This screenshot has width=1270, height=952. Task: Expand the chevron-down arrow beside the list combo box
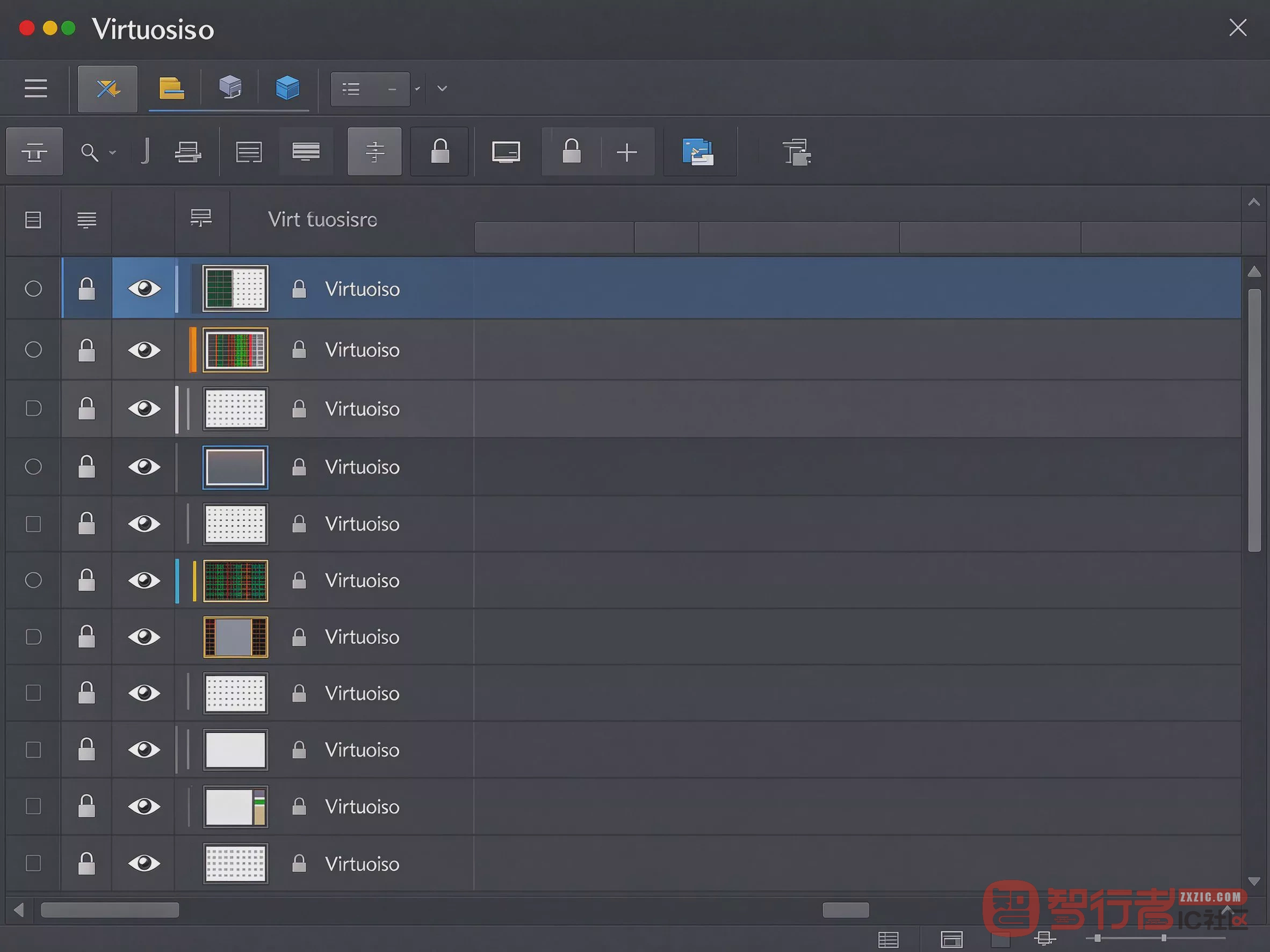[x=442, y=89]
